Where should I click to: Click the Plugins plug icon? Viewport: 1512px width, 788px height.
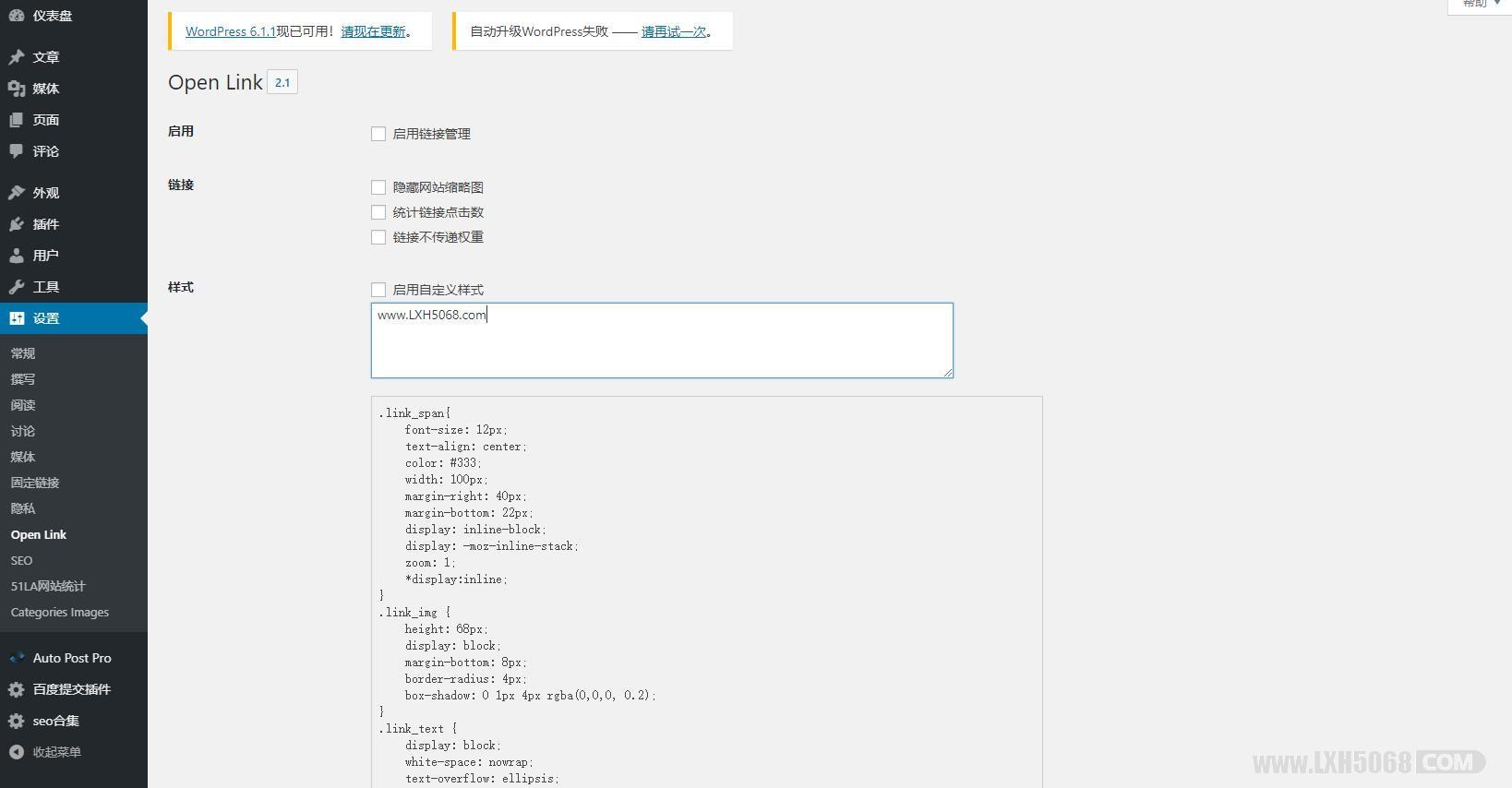[x=17, y=224]
